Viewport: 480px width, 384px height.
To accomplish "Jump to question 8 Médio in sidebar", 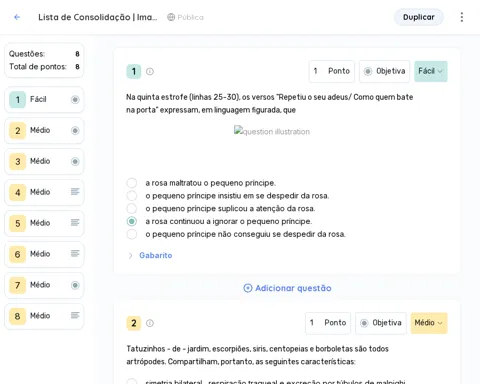I will [44, 316].
